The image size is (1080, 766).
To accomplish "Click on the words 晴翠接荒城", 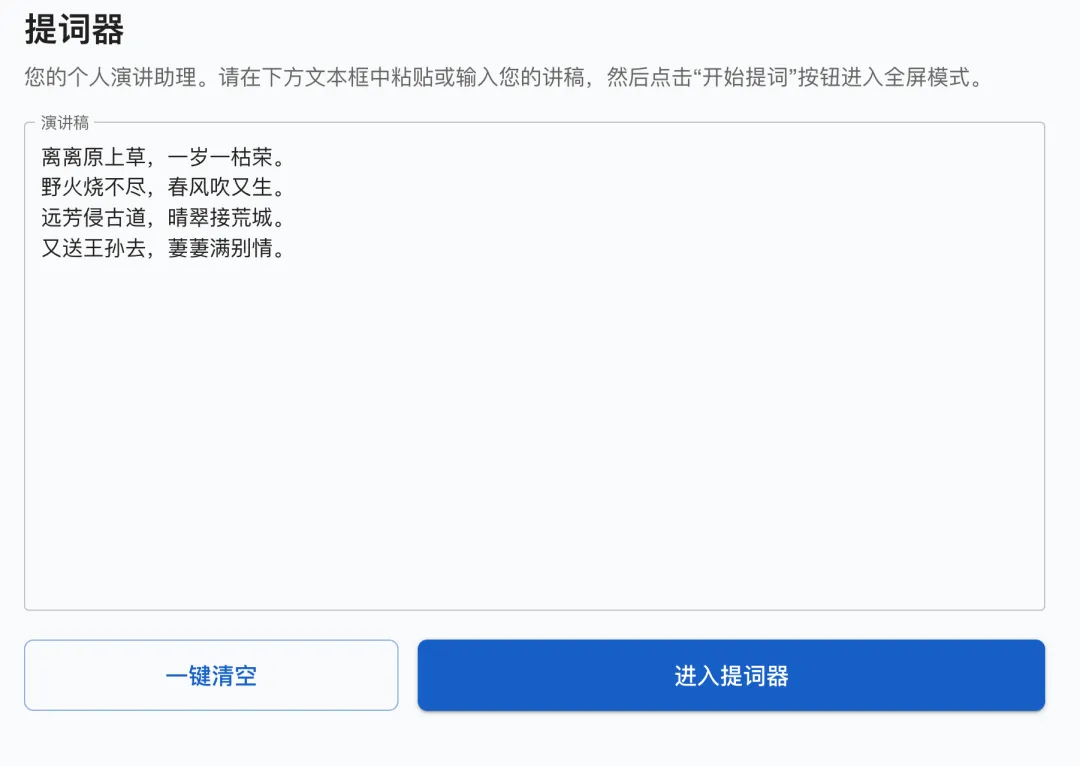I will 220,218.
